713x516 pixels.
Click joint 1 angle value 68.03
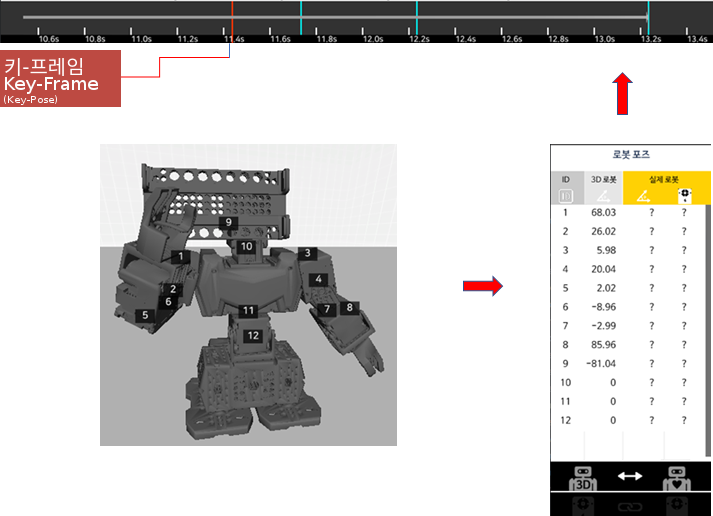(x=603, y=212)
